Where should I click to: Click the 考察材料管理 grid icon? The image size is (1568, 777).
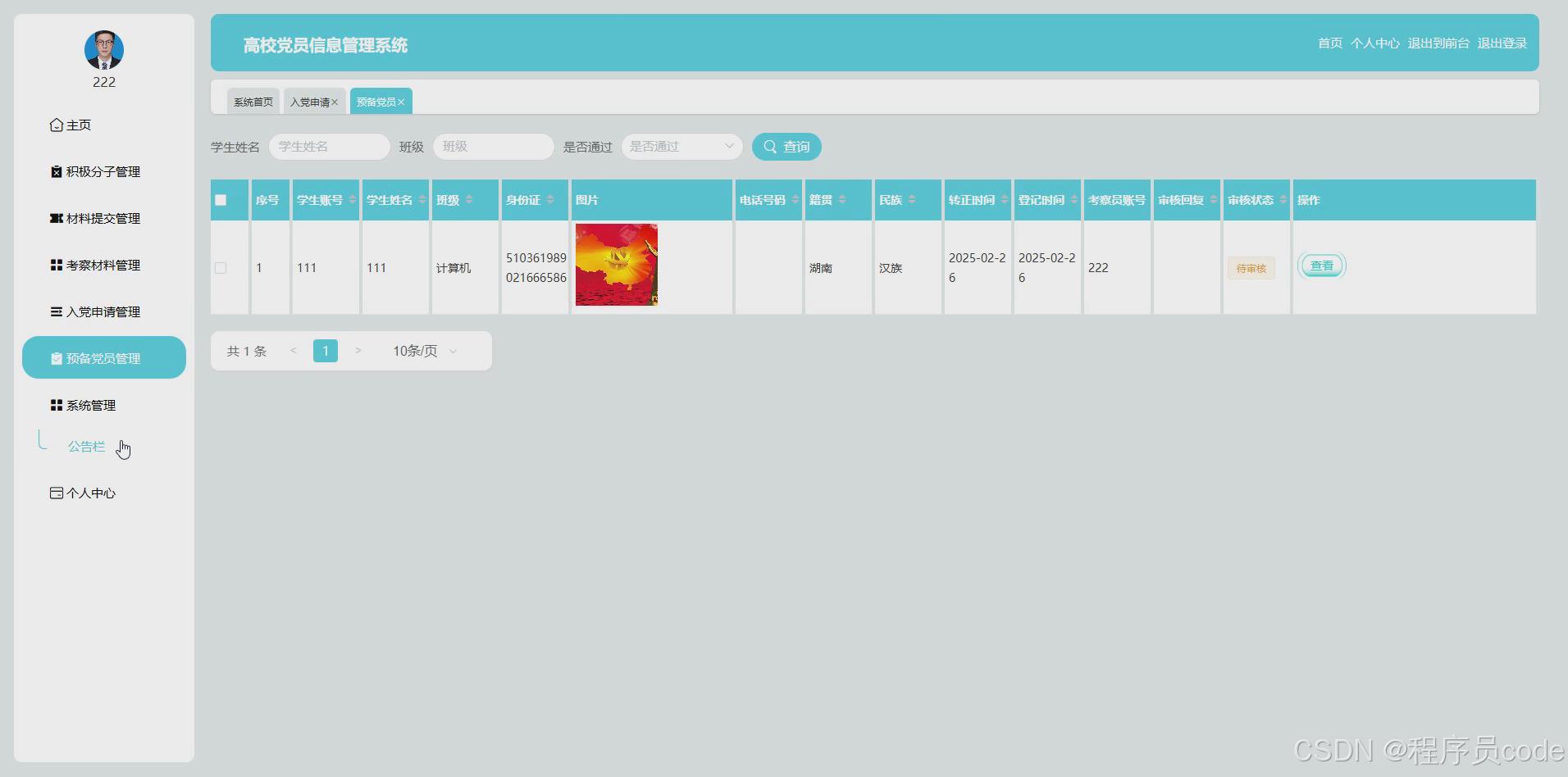pos(57,266)
